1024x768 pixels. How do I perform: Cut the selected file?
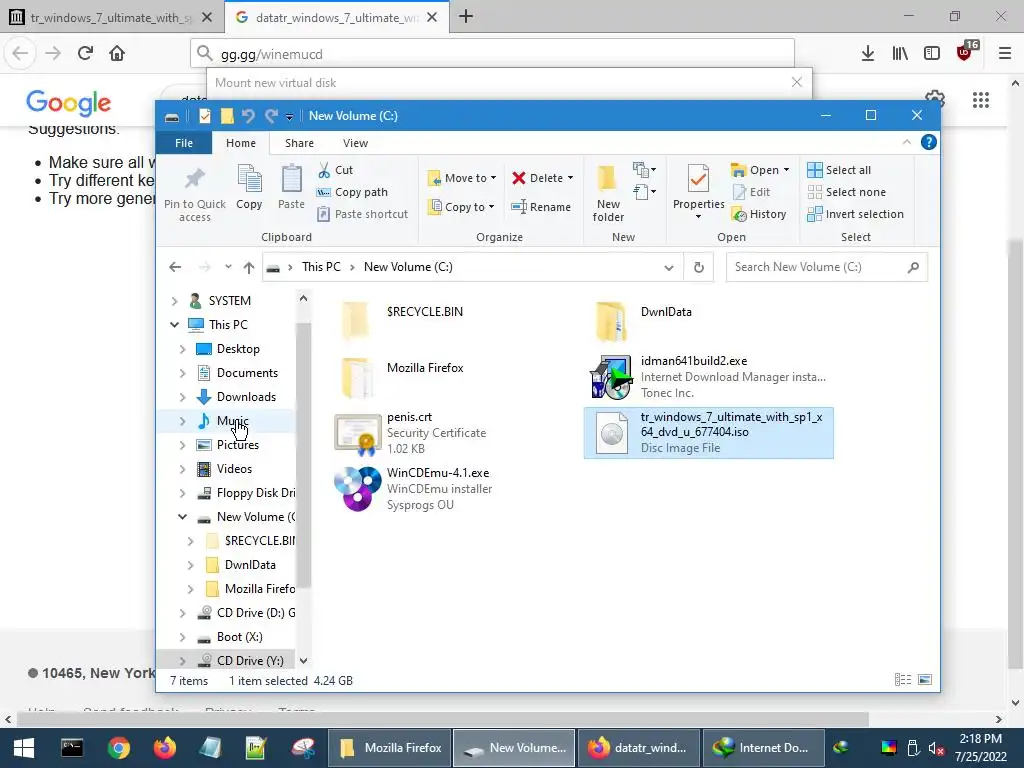click(x=335, y=170)
